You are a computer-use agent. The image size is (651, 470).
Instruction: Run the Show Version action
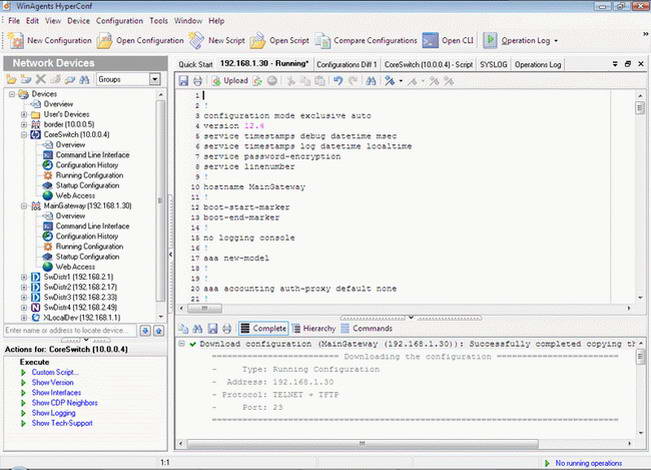[x=53, y=382]
